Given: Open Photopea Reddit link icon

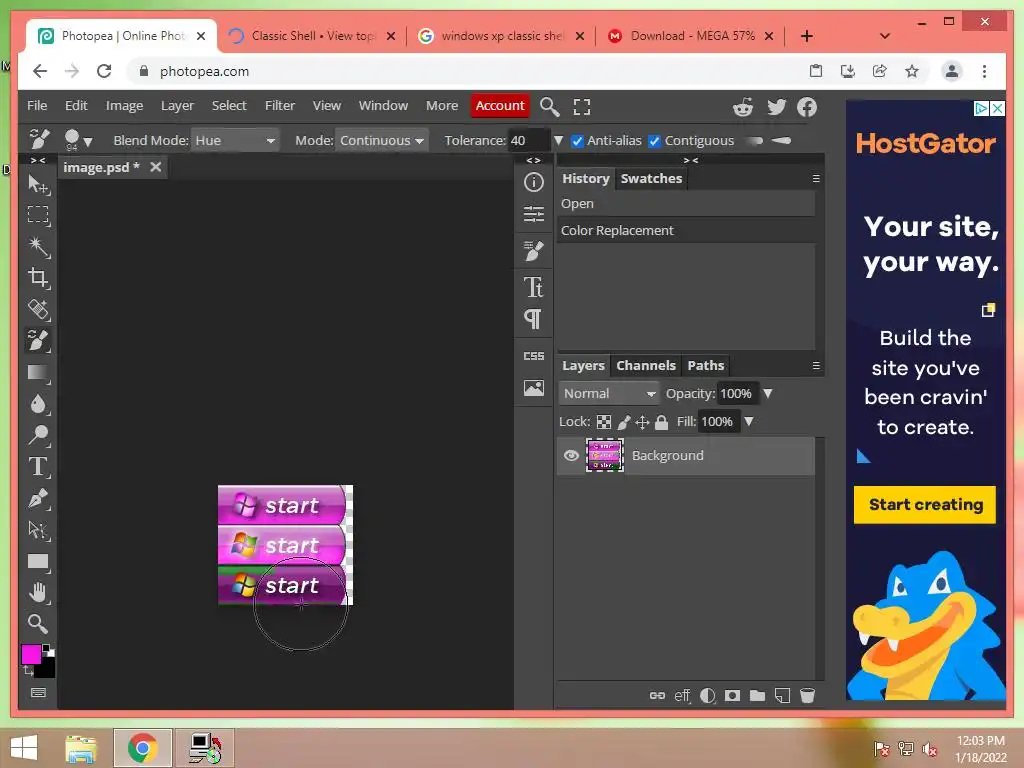Looking at the screenshot, I should tap(743, 107).
